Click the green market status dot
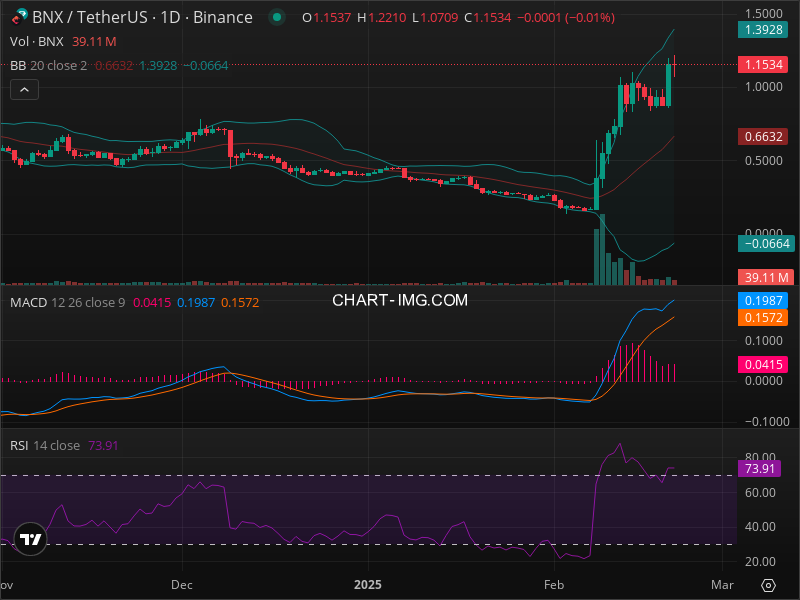Viewport: 800px width, 600px height. (277, 17)
